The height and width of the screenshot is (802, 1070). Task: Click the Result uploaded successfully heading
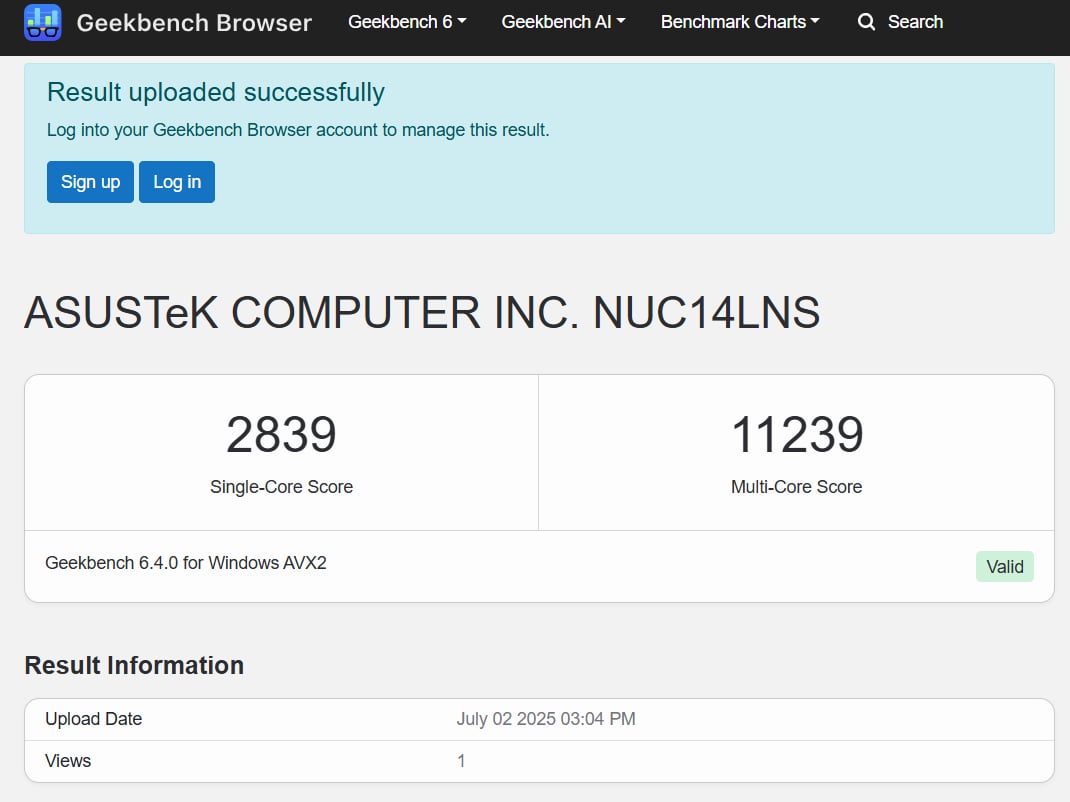pyautogui.click(x=216, y=93)
